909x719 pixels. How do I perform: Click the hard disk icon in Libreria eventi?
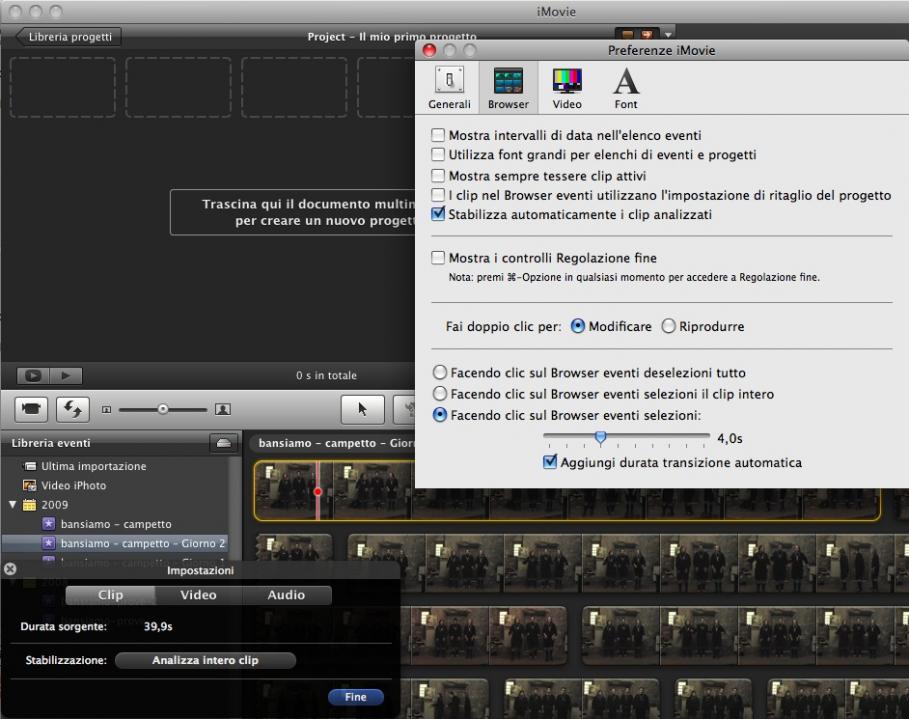pos(223,443)
